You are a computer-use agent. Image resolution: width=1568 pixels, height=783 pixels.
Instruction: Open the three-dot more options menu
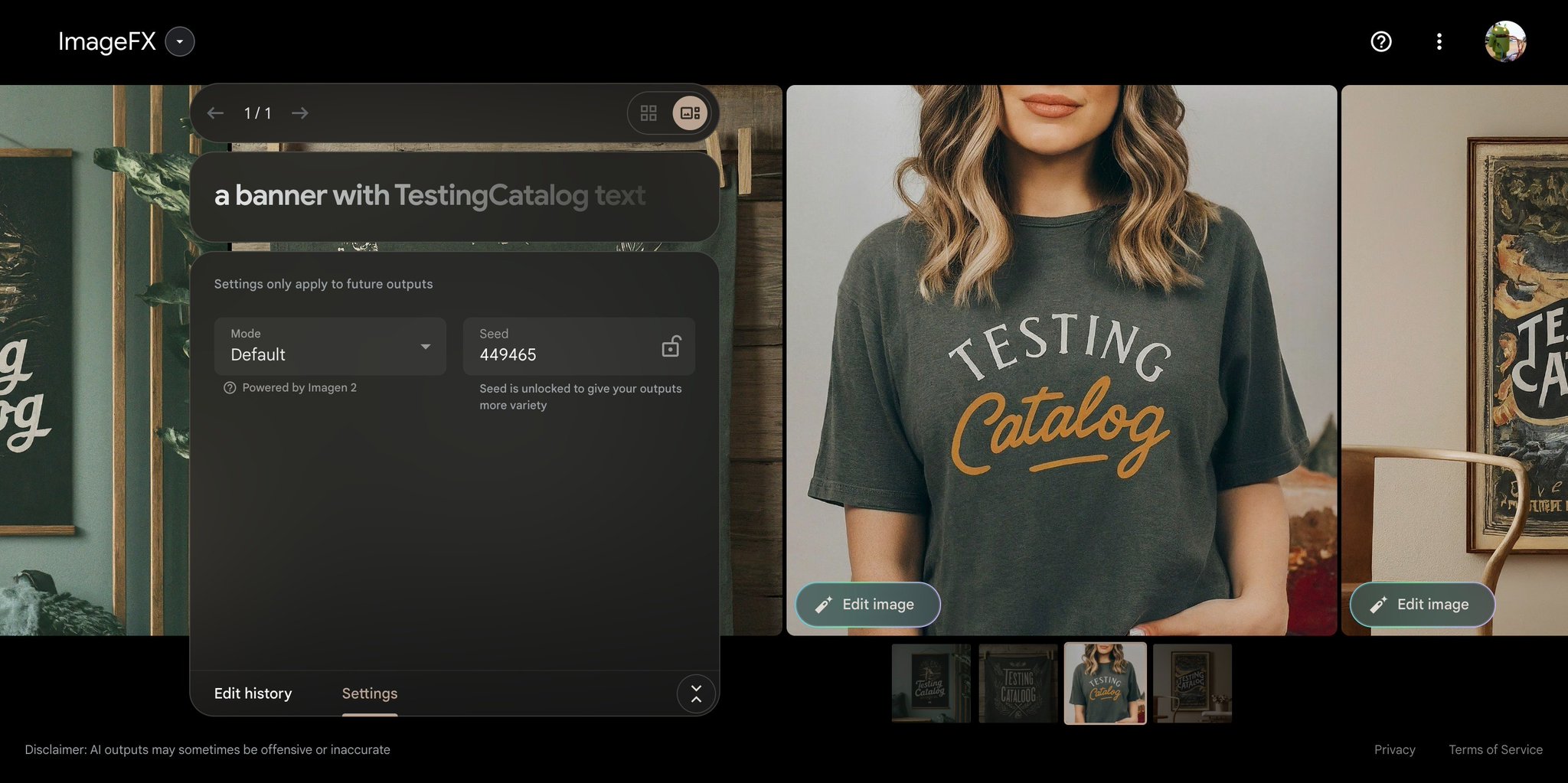pos(1439,41)
